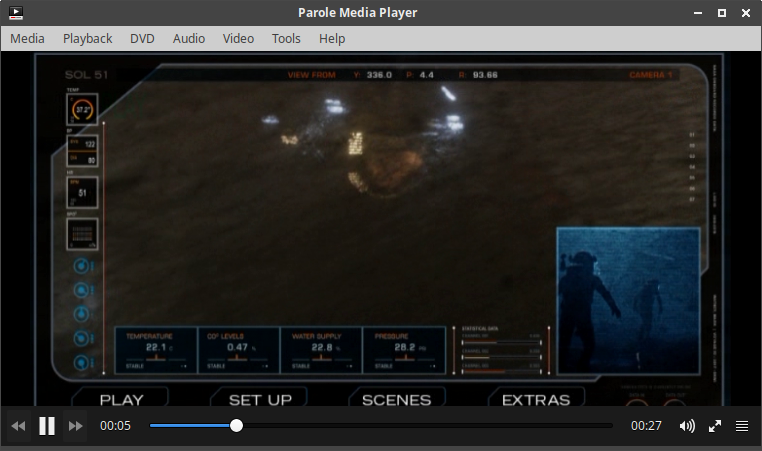The height and width of the screenshot is (451, 762).
Task: Click the 37.2 temperature gauge icon
Action: pos(82,109)
